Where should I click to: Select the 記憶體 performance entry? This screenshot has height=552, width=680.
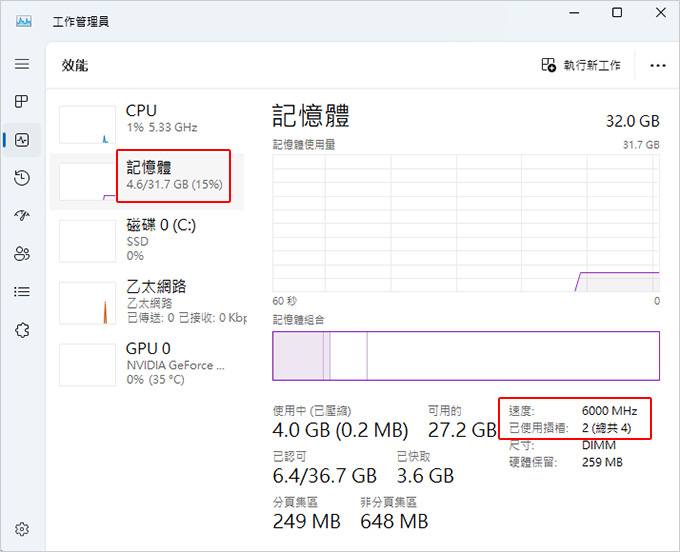(x=147, y=181)
